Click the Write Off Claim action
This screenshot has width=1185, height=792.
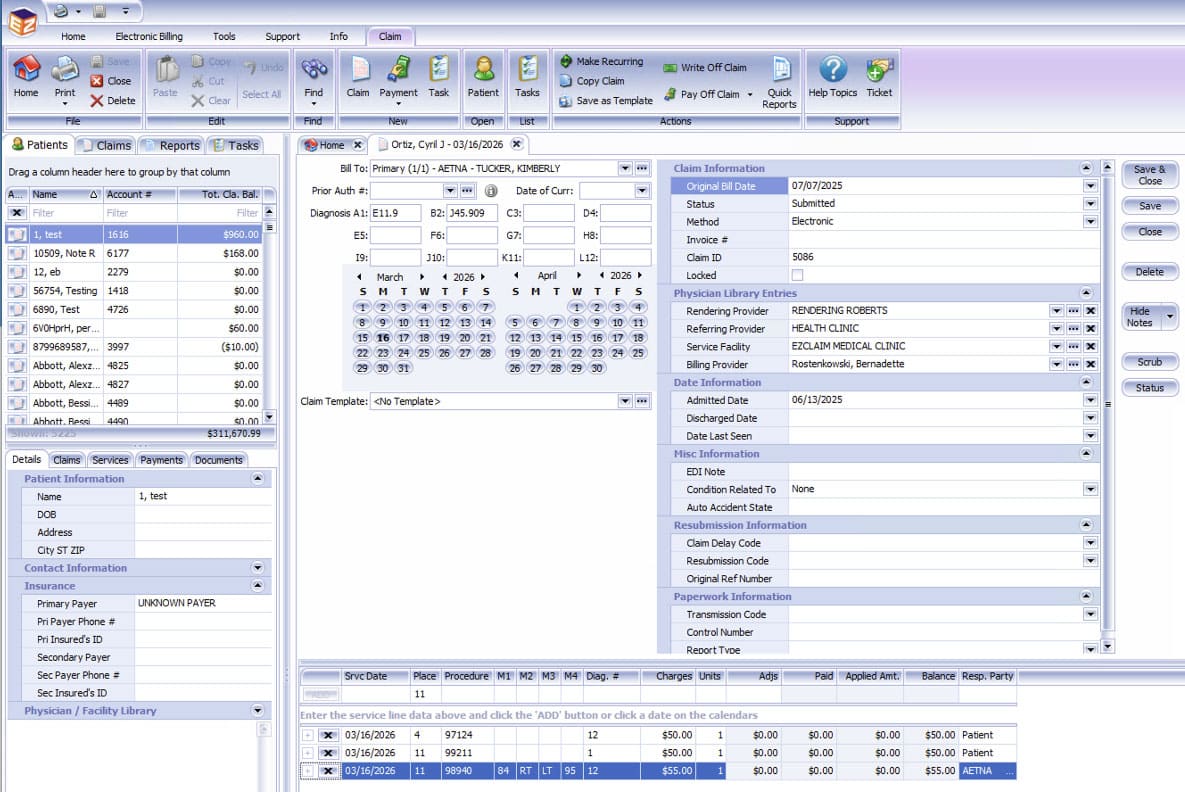tap(704, 68)
